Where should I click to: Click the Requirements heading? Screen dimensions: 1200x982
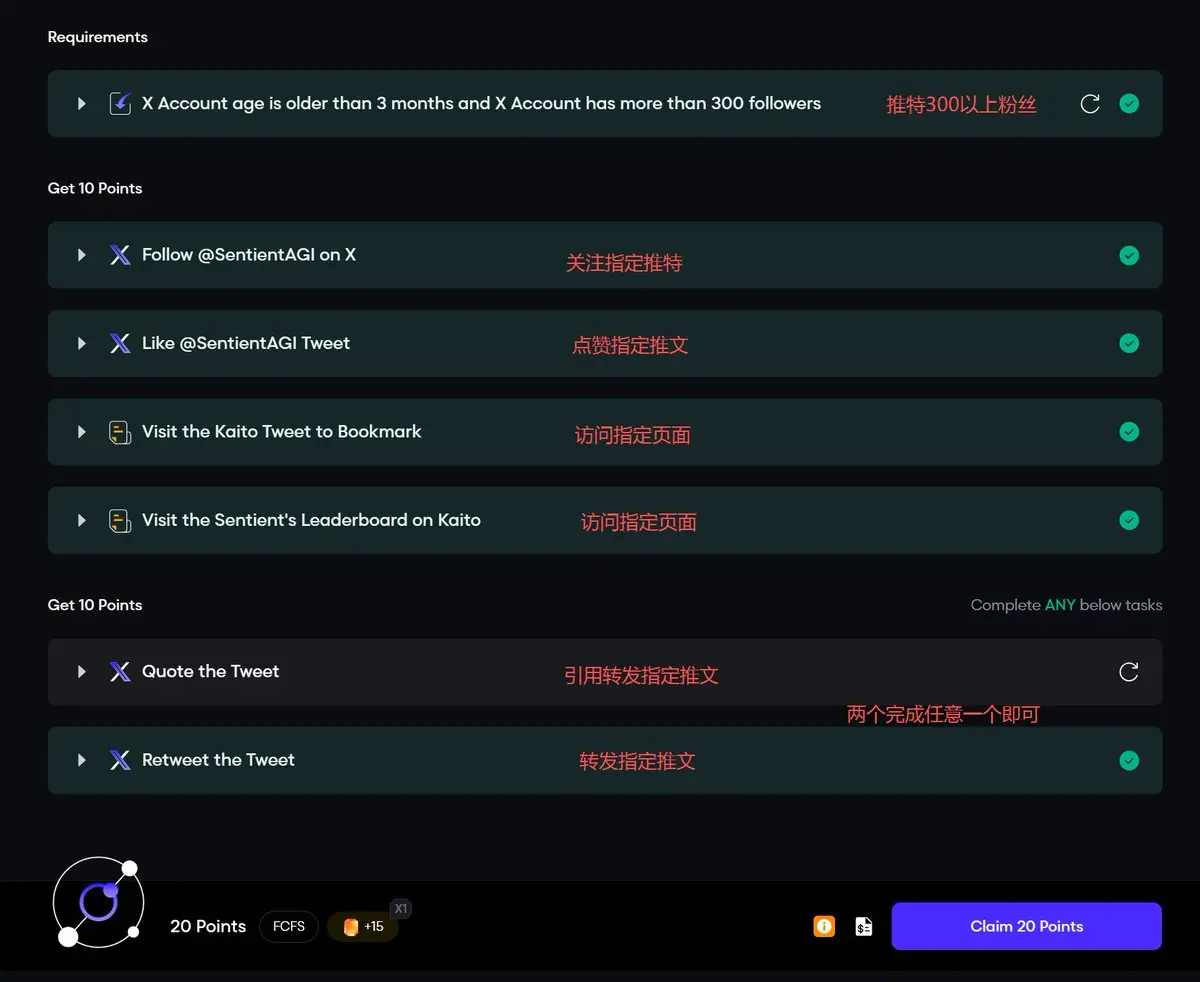point(98,37)
